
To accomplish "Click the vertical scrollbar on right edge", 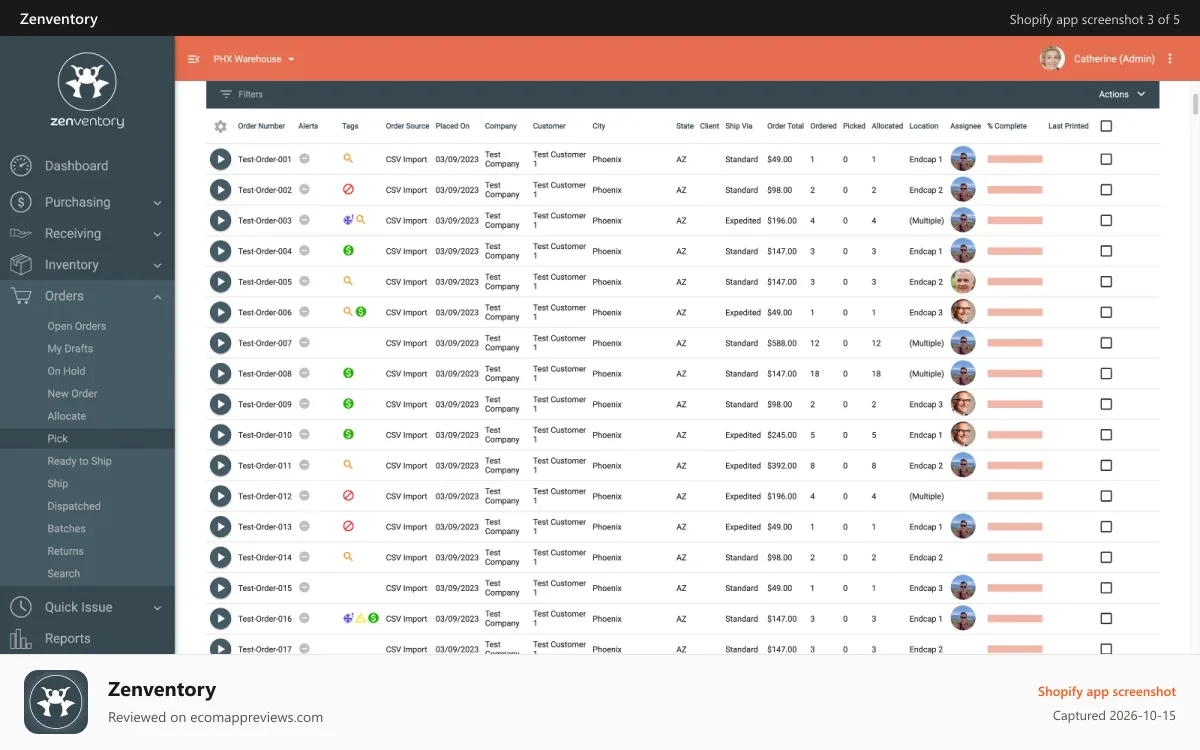I will coord(1195,104).
